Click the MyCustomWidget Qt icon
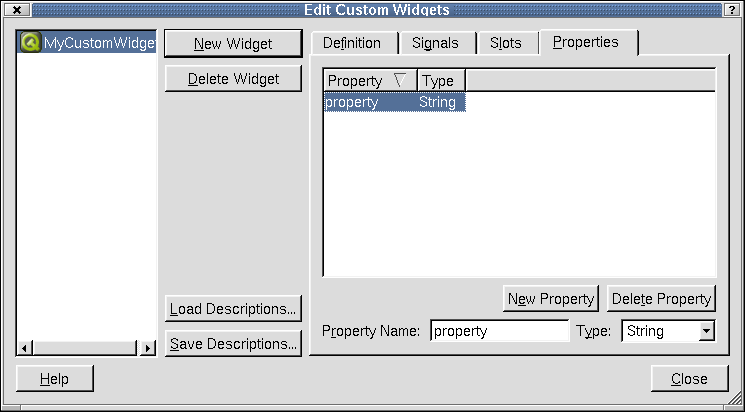Screen dimensions: 745x412 30,43
